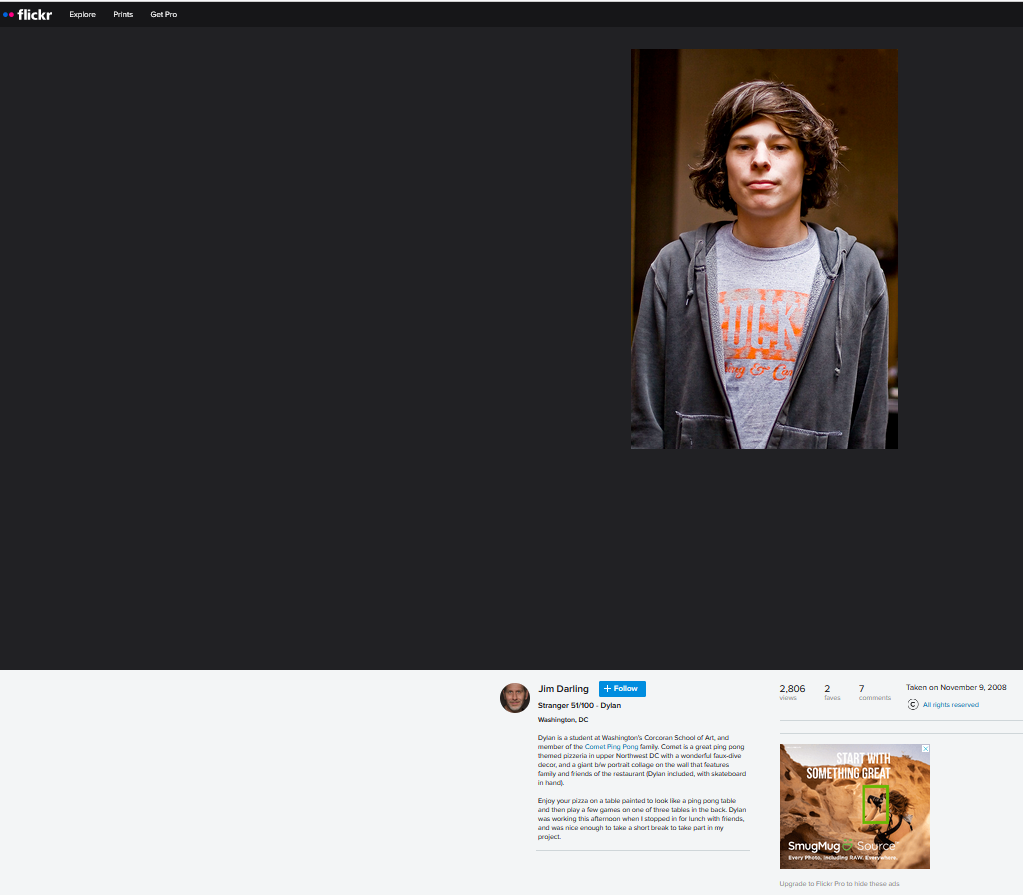This screenshot has height=895, width=1023.
Task: Click the 7 comments count
Action: (874, 691)
